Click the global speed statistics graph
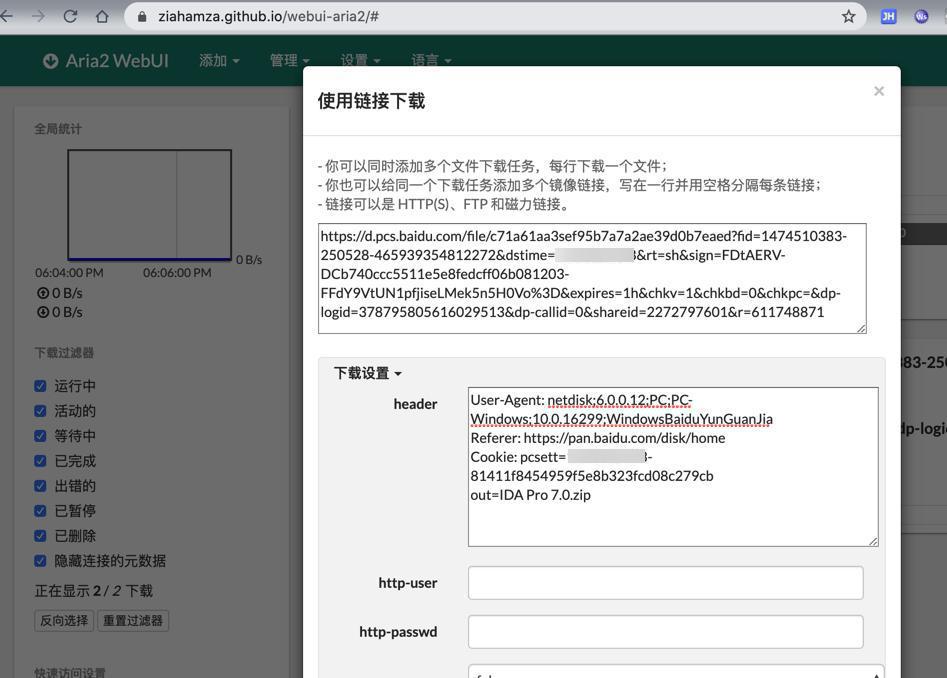 pos(150,205)
